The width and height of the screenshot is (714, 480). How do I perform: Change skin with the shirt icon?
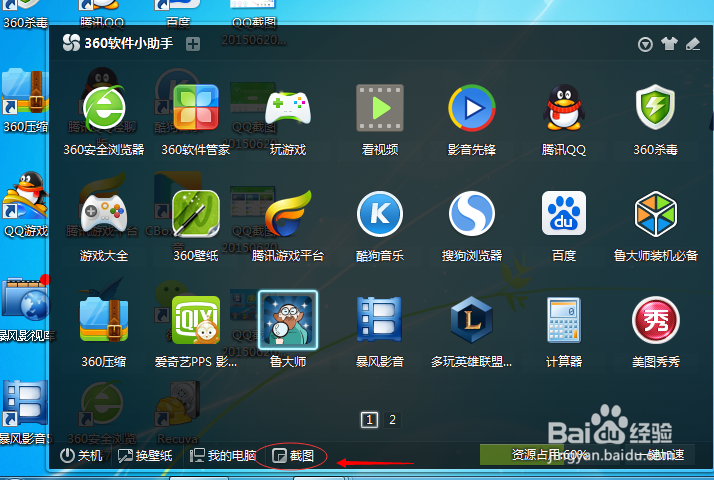click(669, 44)
